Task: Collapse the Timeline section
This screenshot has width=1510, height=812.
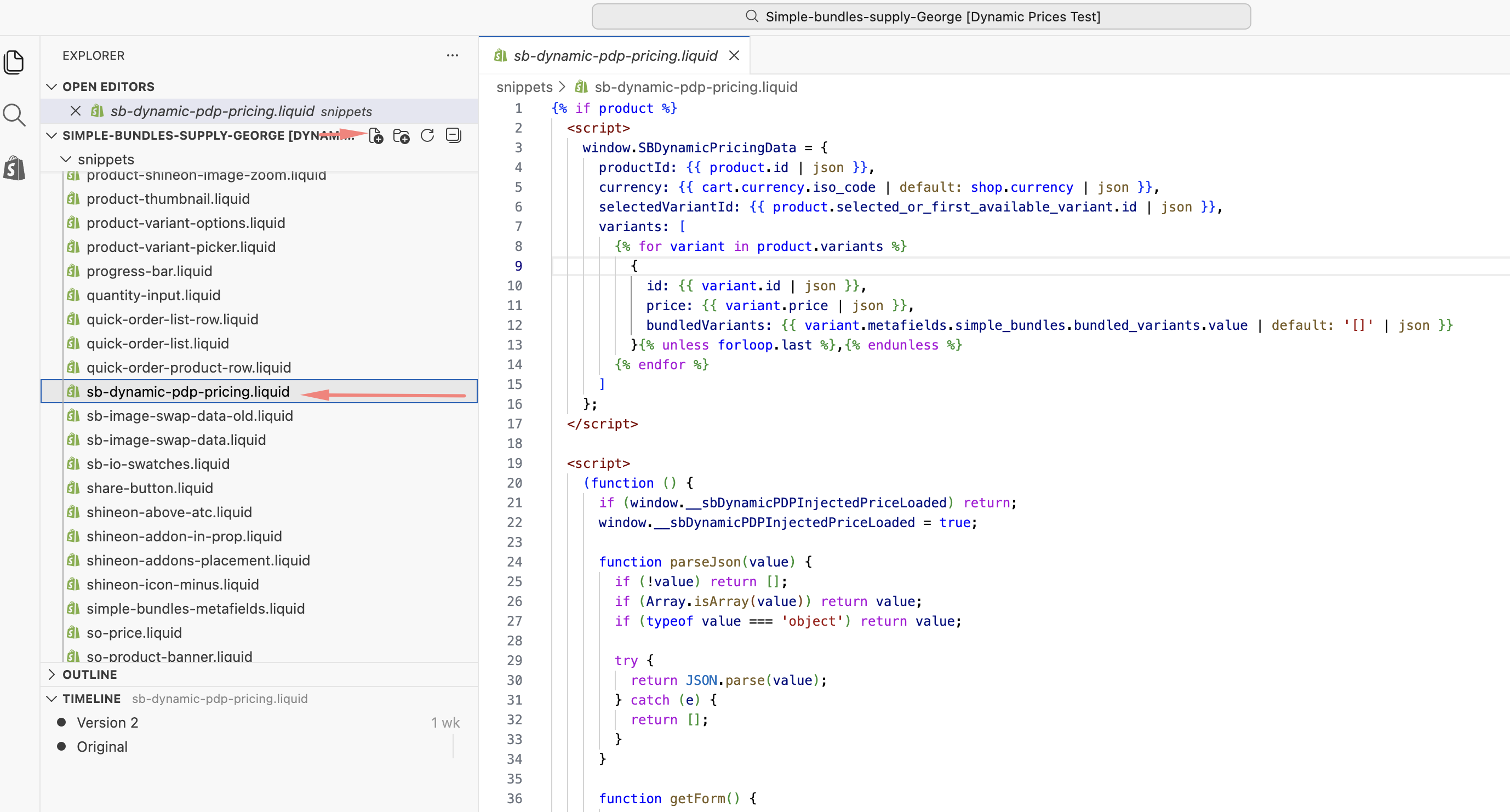Action: click(52, 698)
